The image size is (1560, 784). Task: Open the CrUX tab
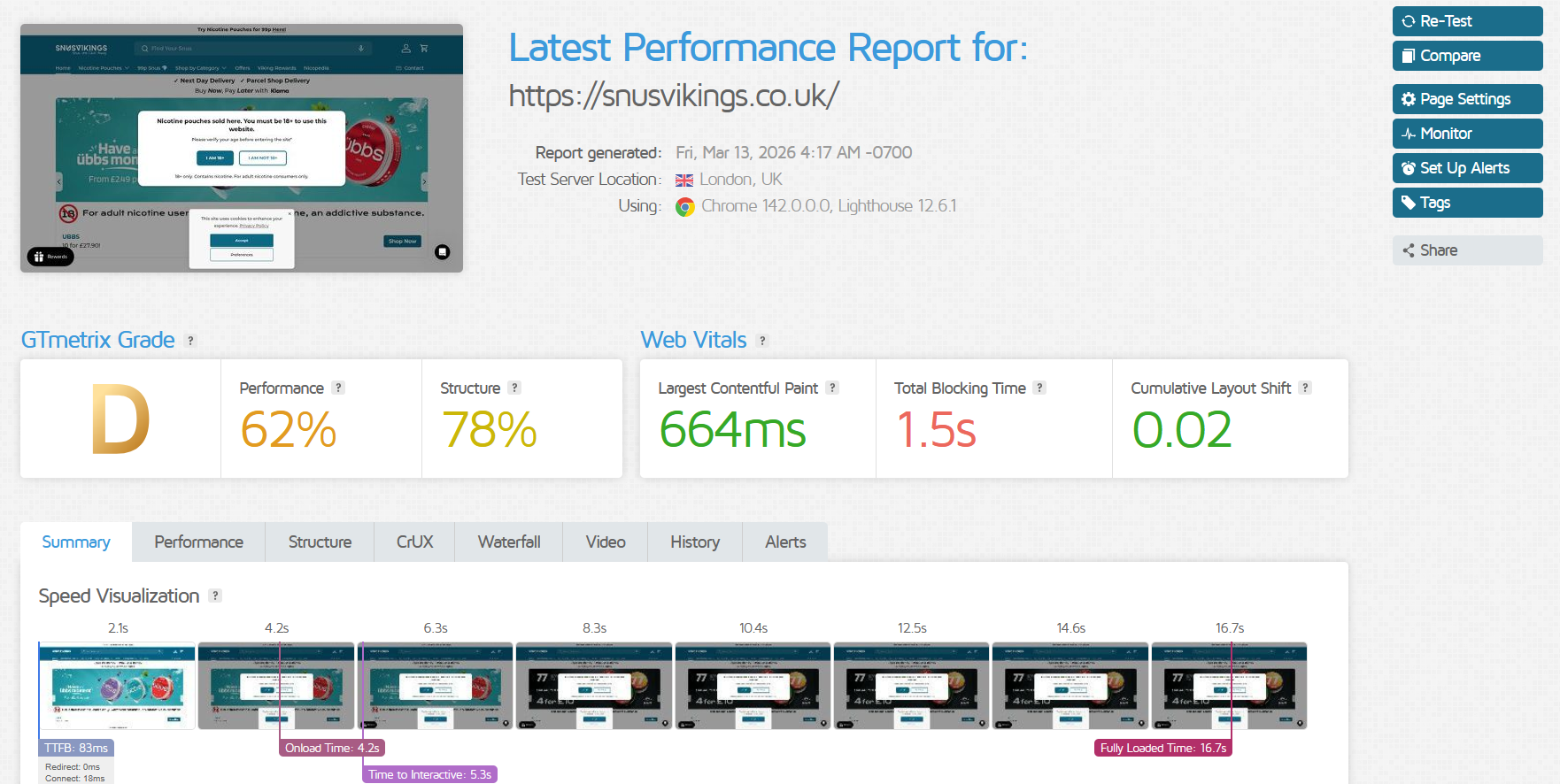[x=414, y=542]
